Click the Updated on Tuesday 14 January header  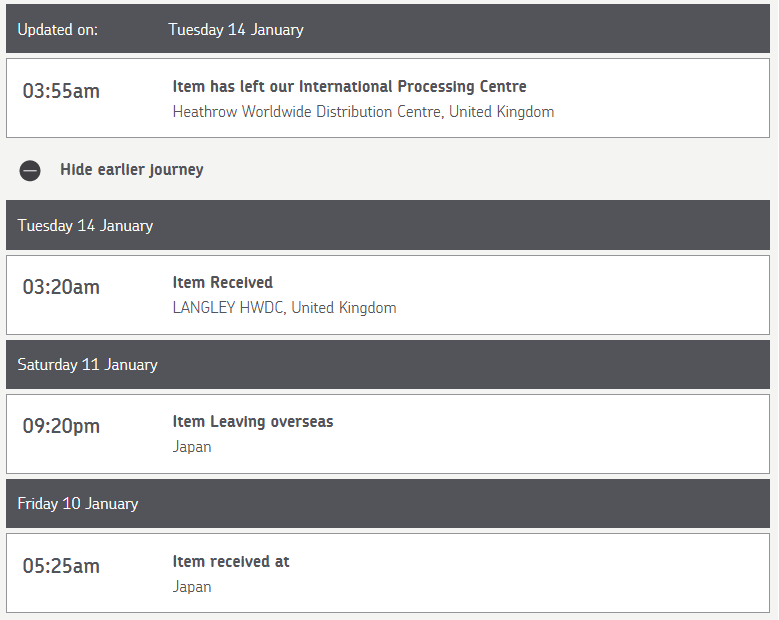point(388,29)
